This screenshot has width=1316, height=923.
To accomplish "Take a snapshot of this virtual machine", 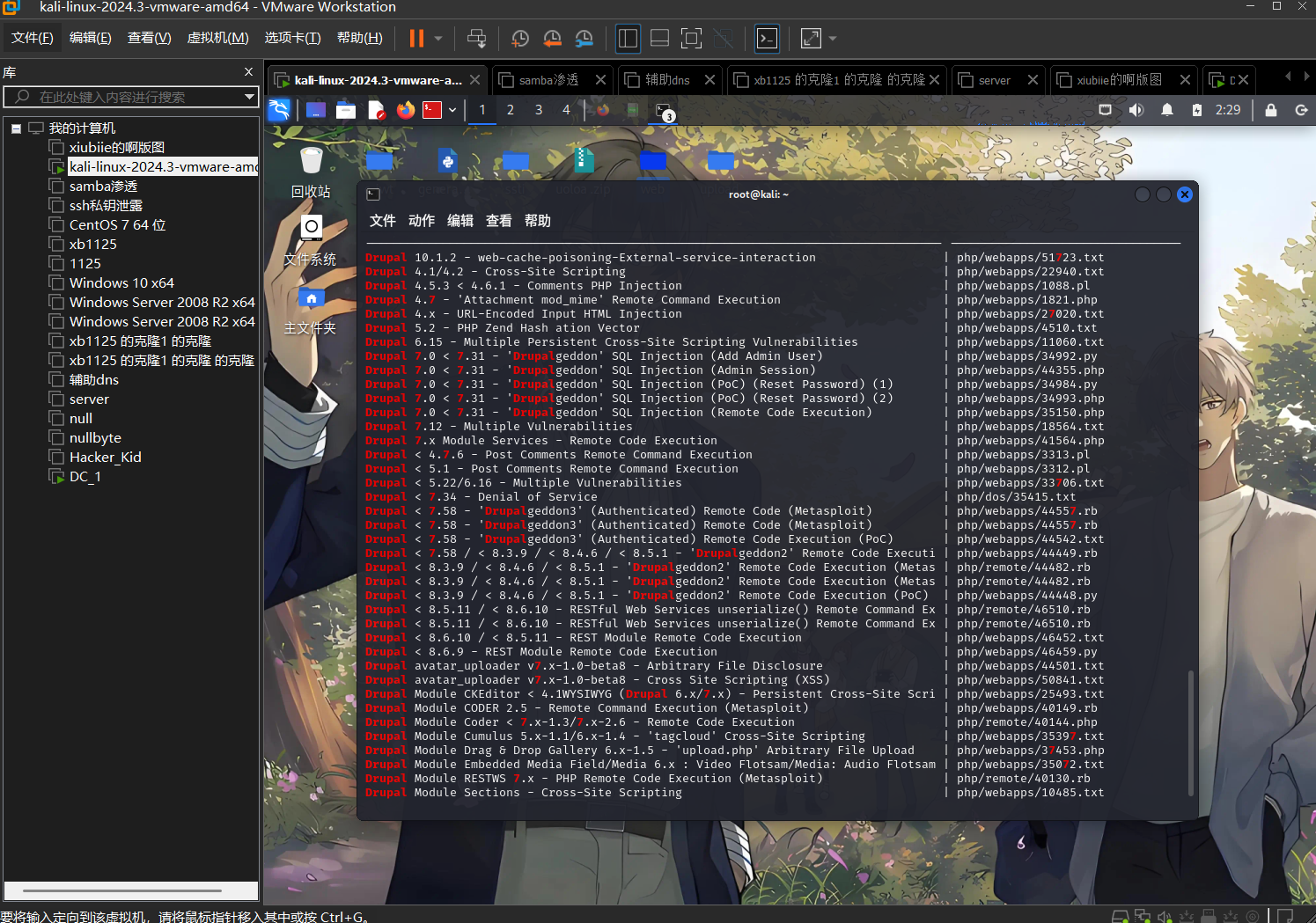I will 520,38.
